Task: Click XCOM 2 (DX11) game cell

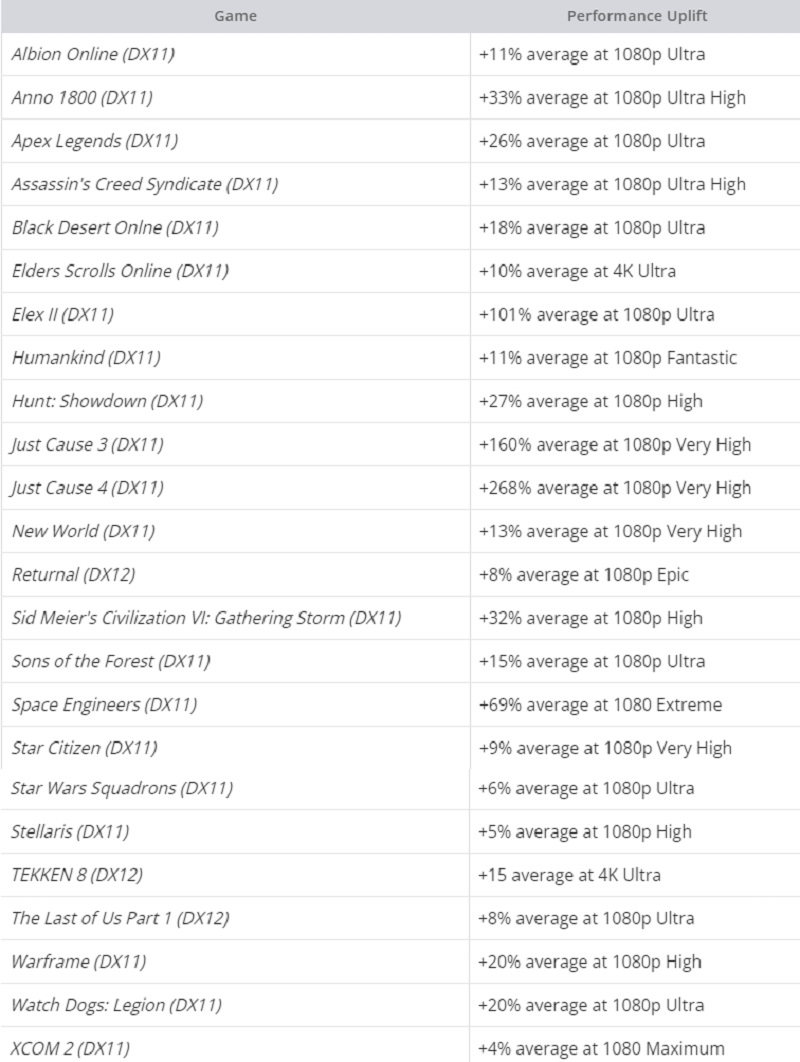Action: [x=234, y=1047]
